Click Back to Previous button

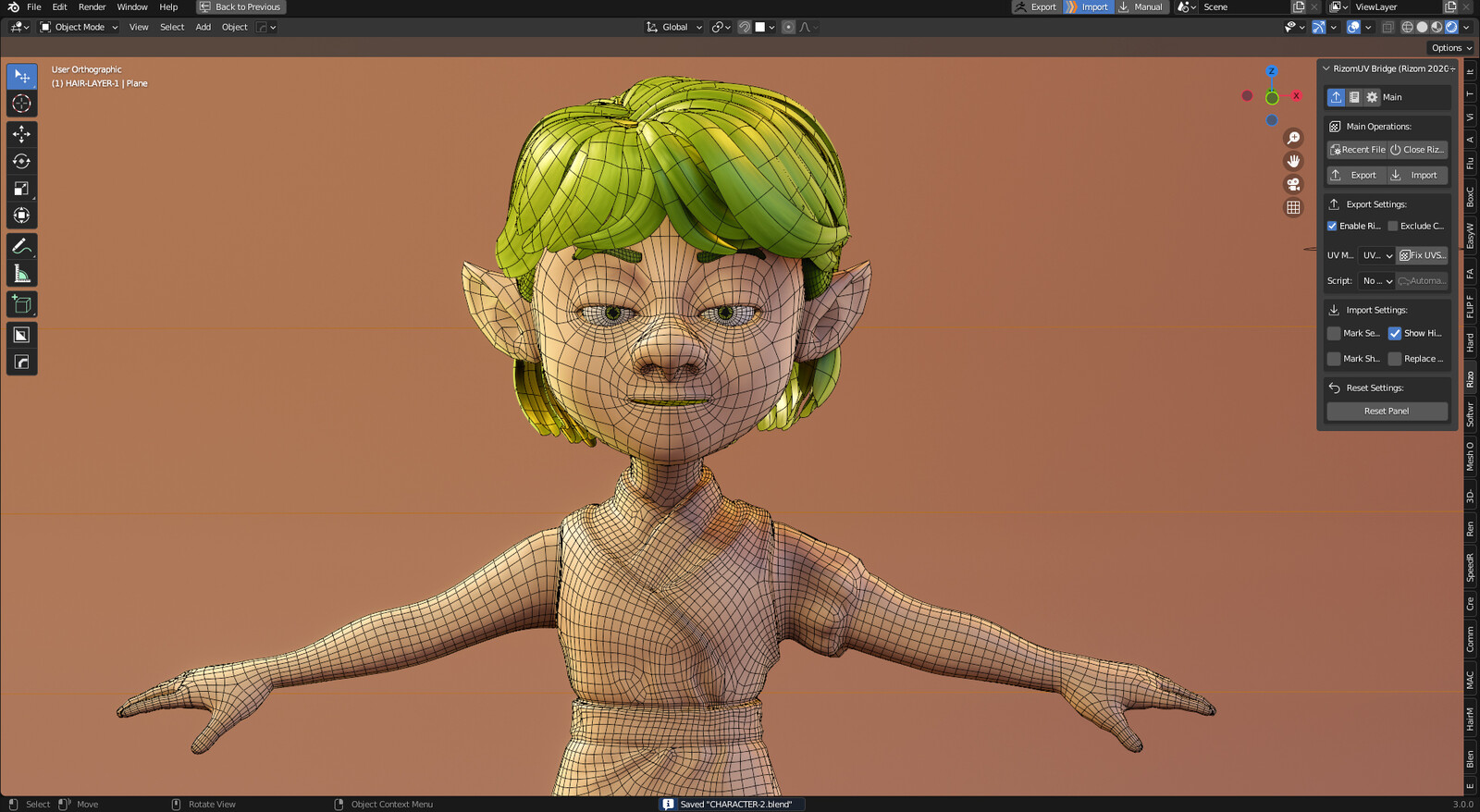[240, 6]
